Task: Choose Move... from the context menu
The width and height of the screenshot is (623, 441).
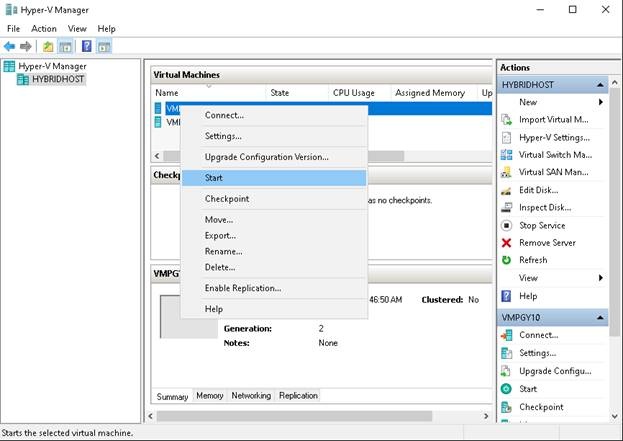Action: (x=274, y=220)
